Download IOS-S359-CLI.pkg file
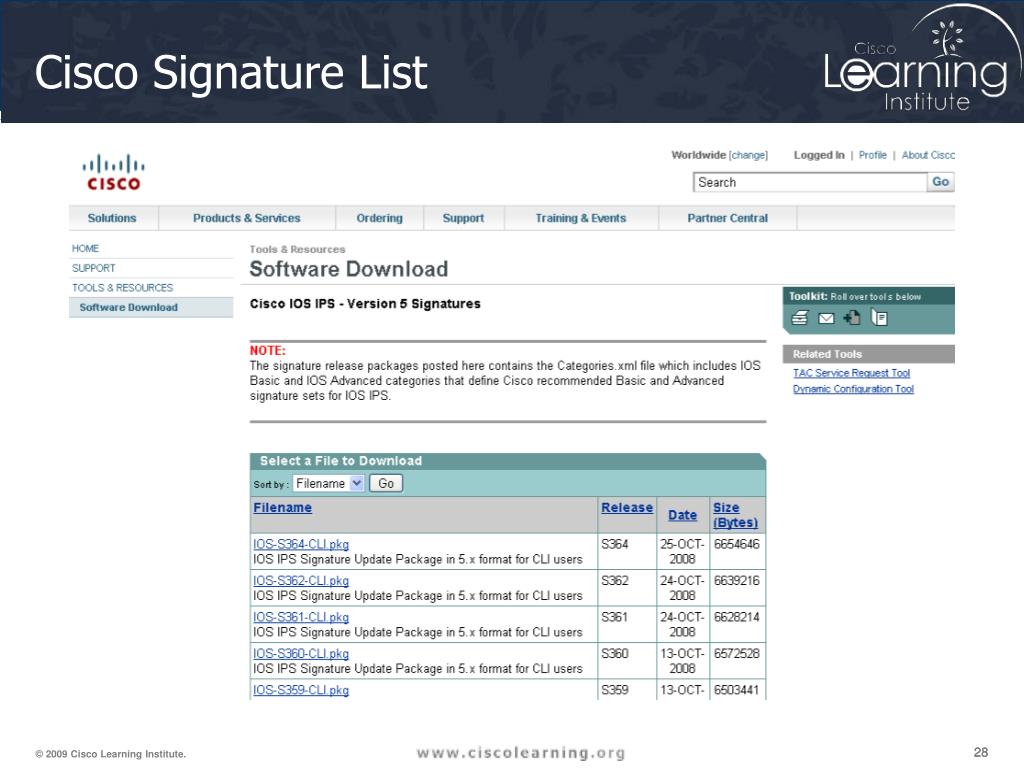 click(301, 691)
